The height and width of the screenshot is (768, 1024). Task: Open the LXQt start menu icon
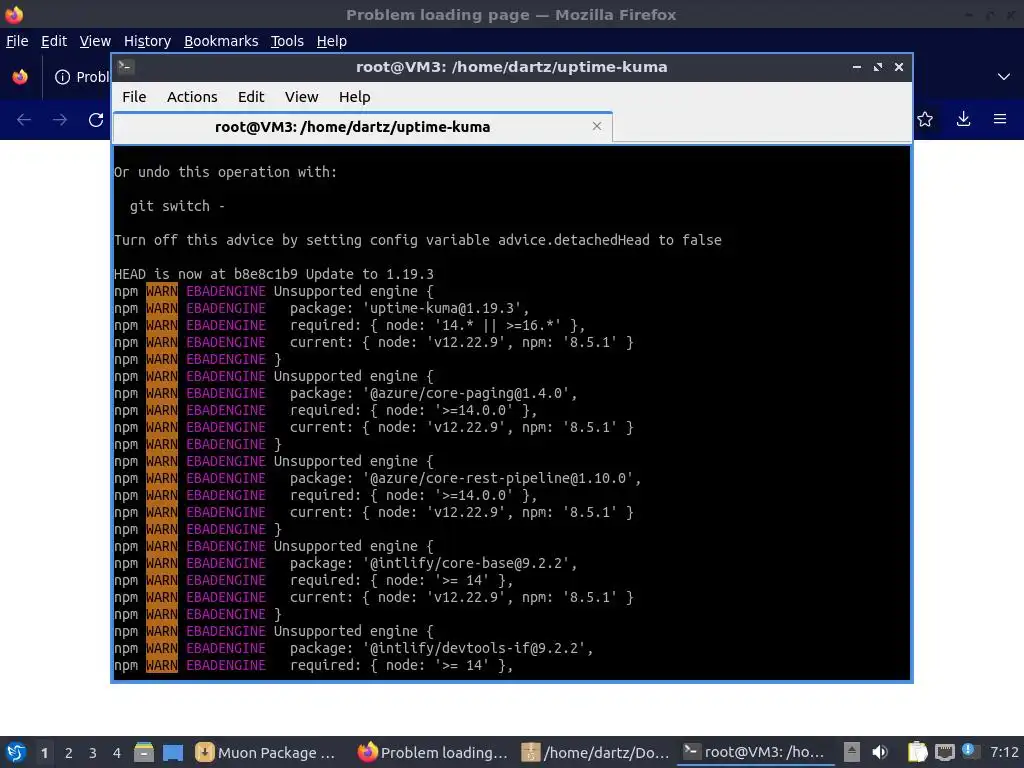16,752
